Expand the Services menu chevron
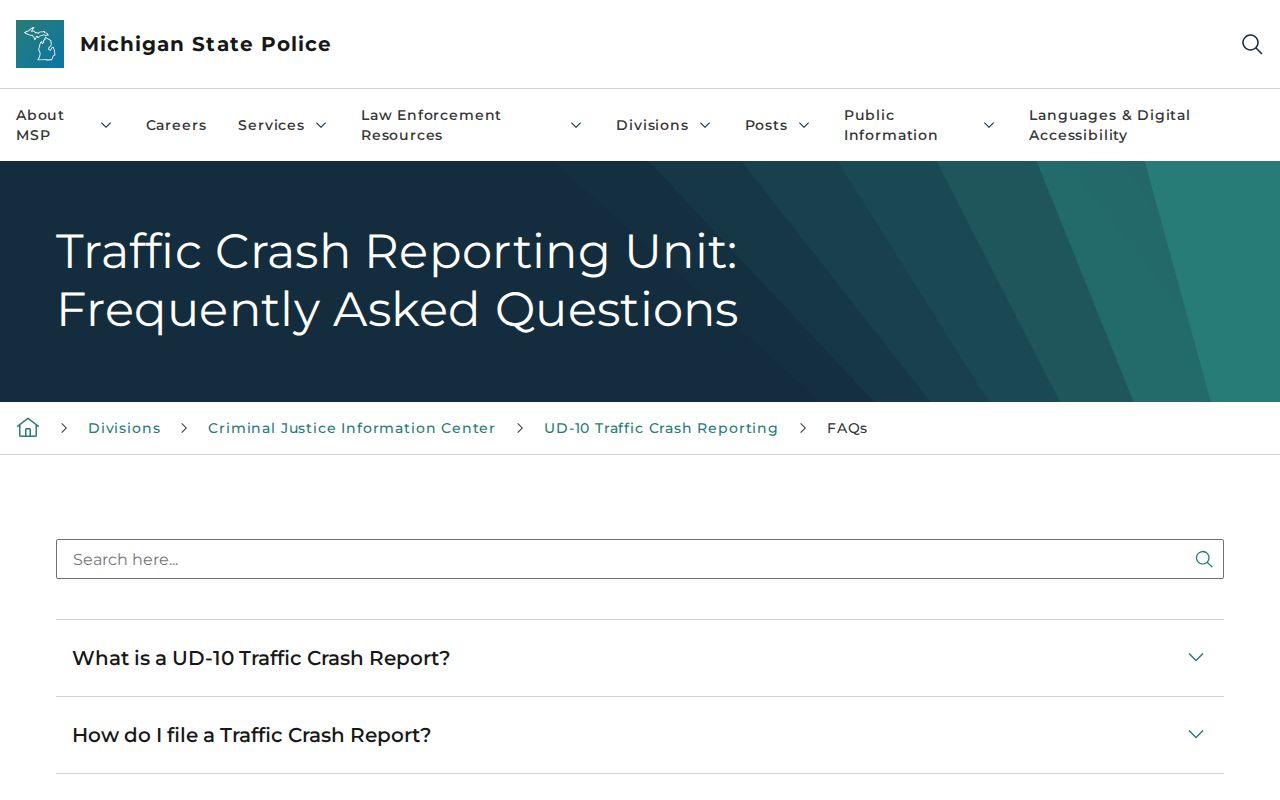This screenshot has width=1280, height=800. (321, 125)
